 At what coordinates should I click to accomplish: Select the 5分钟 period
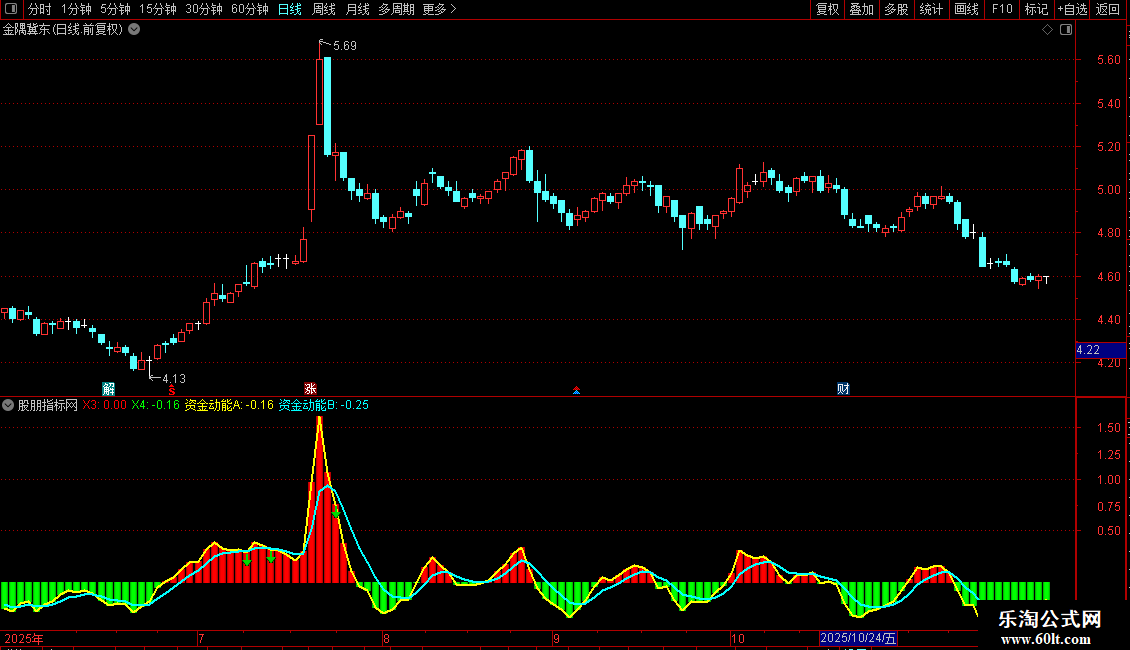point(115,9)
